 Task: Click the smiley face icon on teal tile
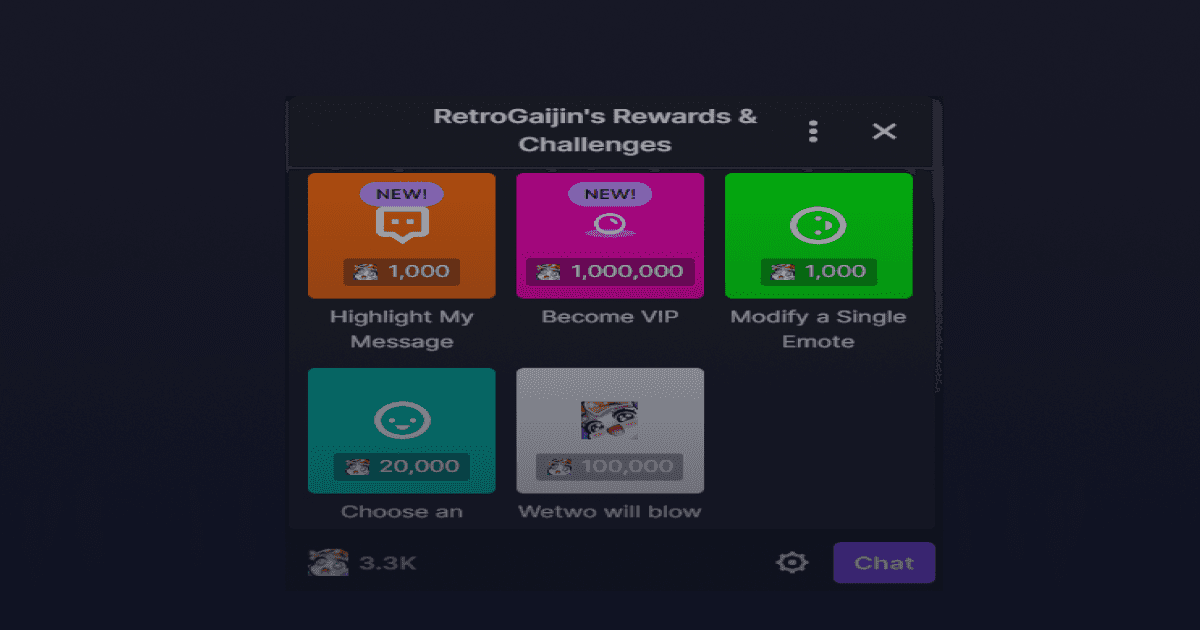tap(402, 420)
